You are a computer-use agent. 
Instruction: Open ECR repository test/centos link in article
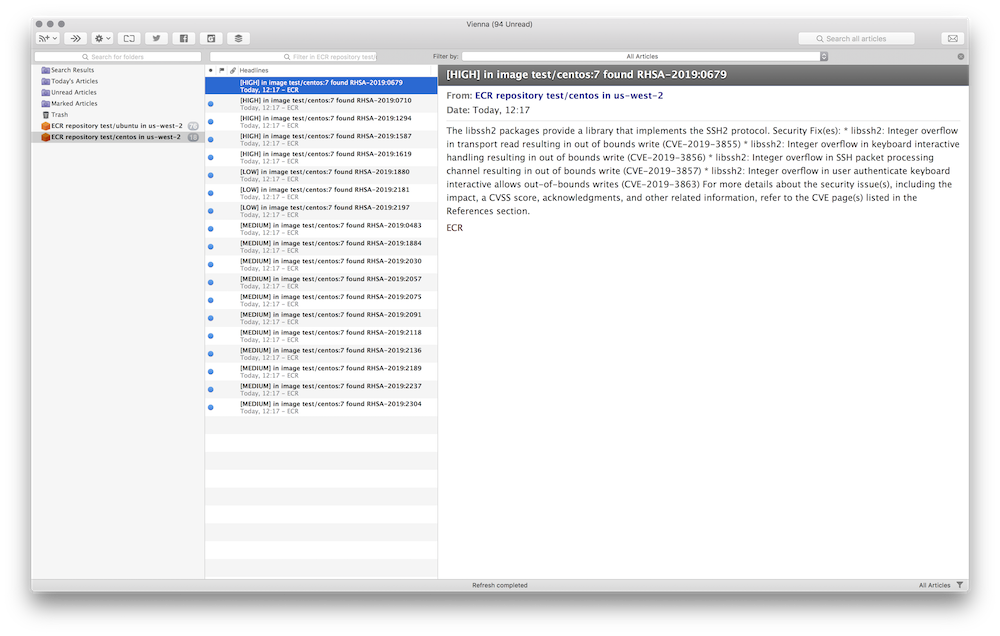(x=569, y=96)
